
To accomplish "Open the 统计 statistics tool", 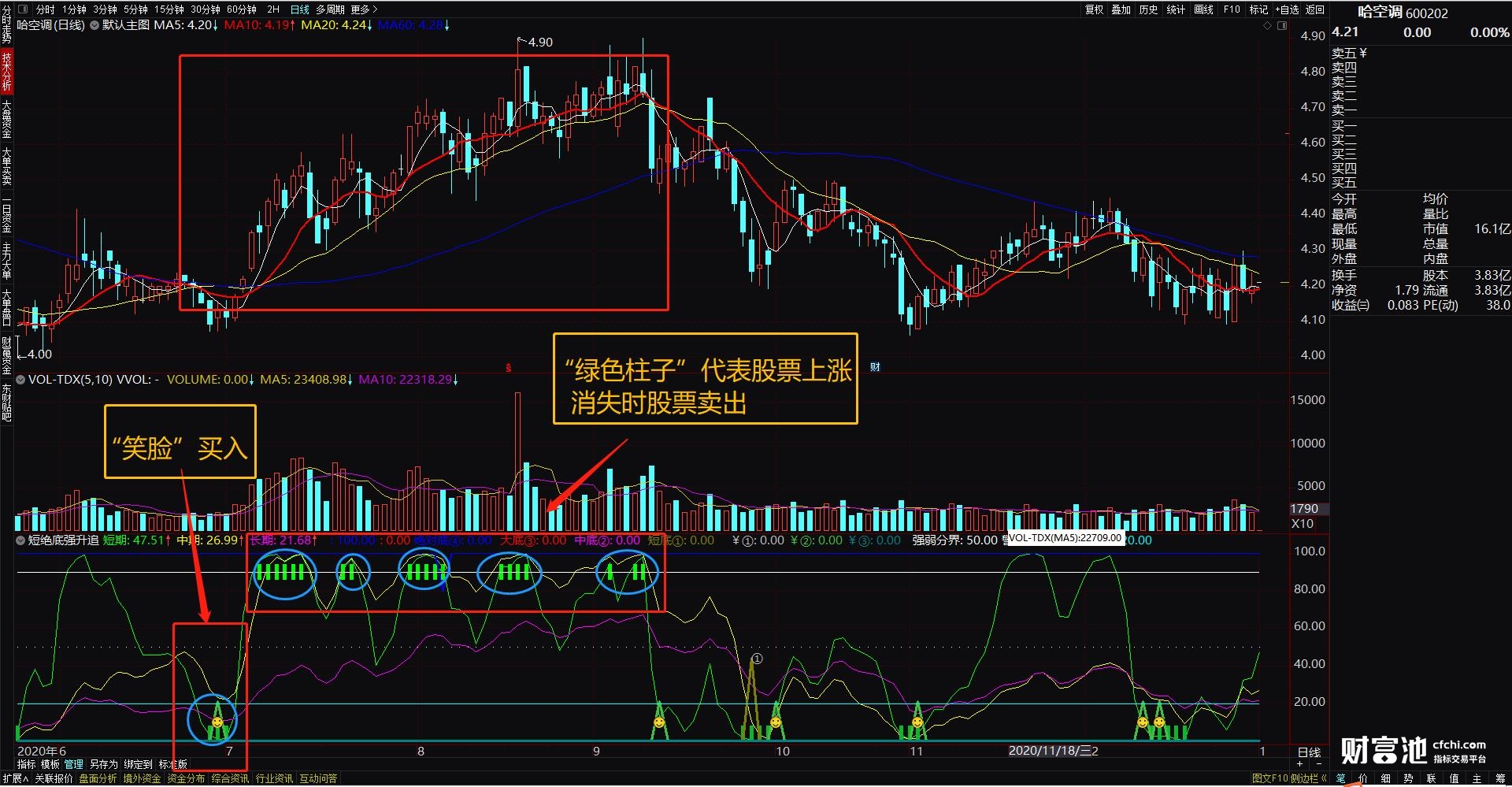I will pos(1176,9).
